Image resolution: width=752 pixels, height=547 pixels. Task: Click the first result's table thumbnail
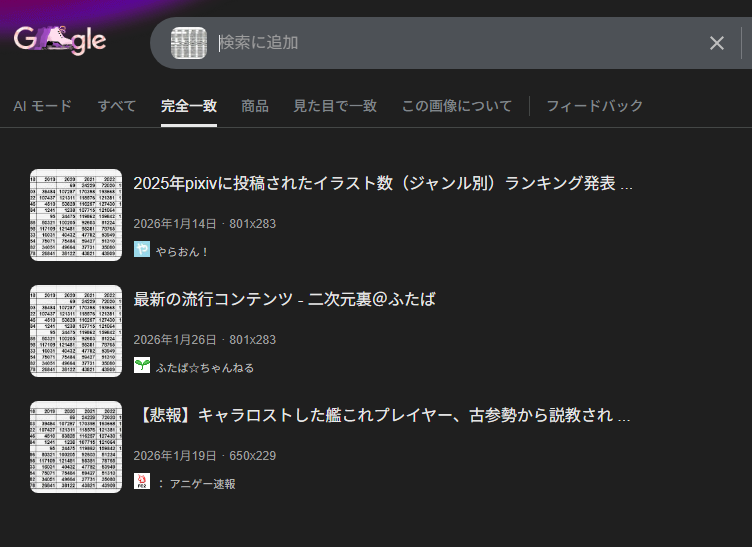[x=76, y=214]
